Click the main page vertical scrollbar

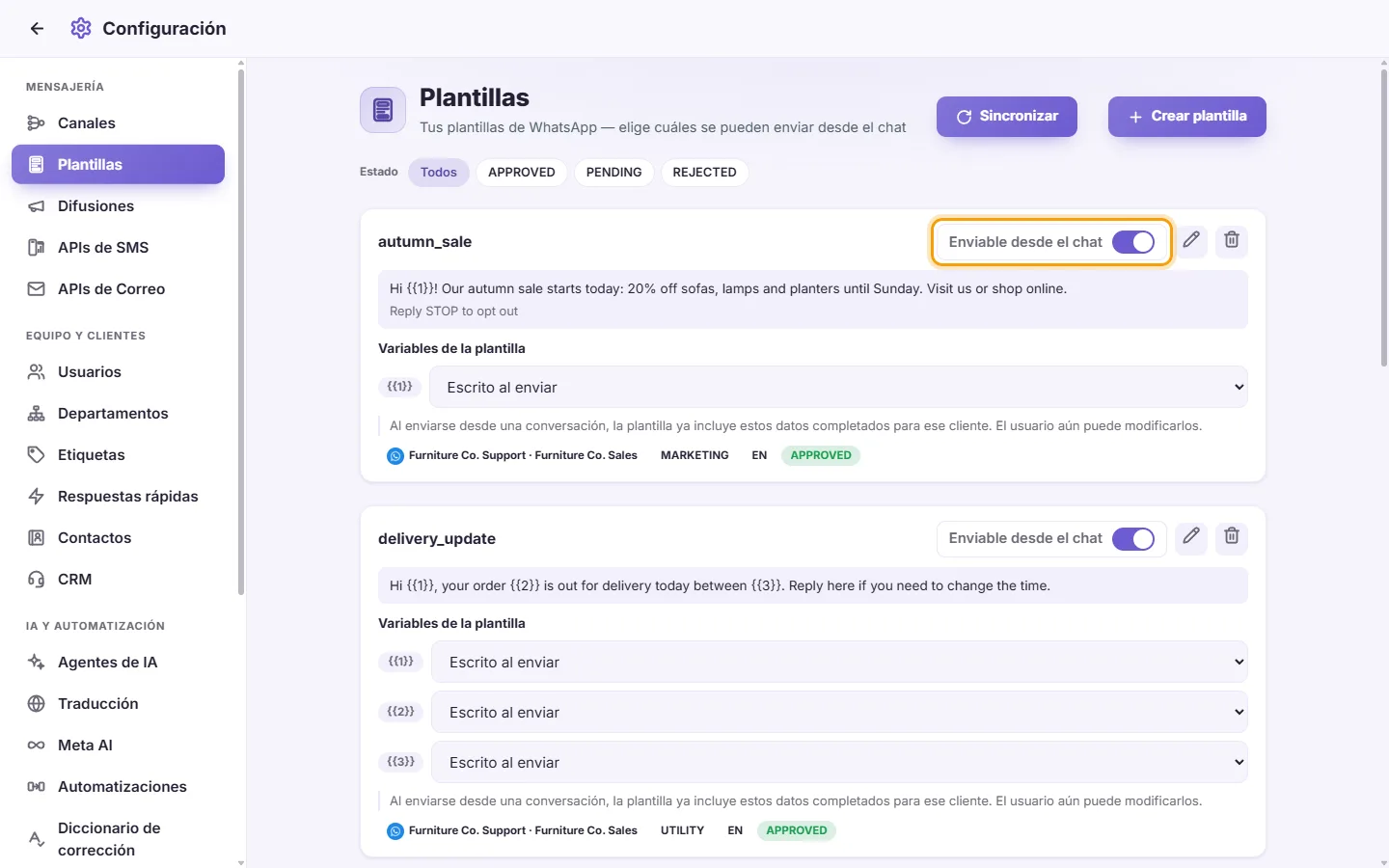1384,217
